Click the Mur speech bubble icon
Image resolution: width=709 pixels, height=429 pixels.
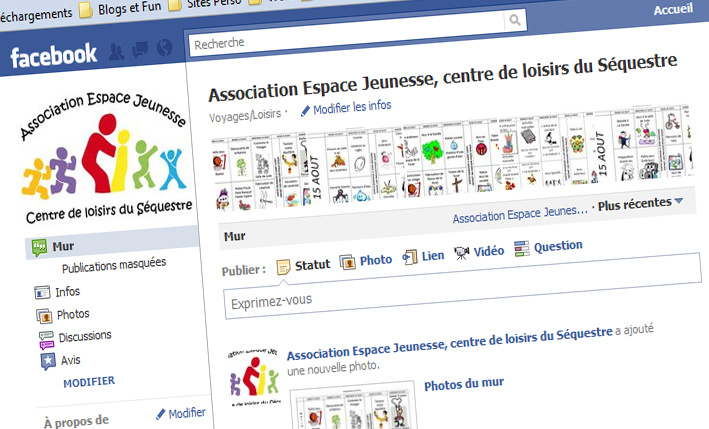(39, 248)
